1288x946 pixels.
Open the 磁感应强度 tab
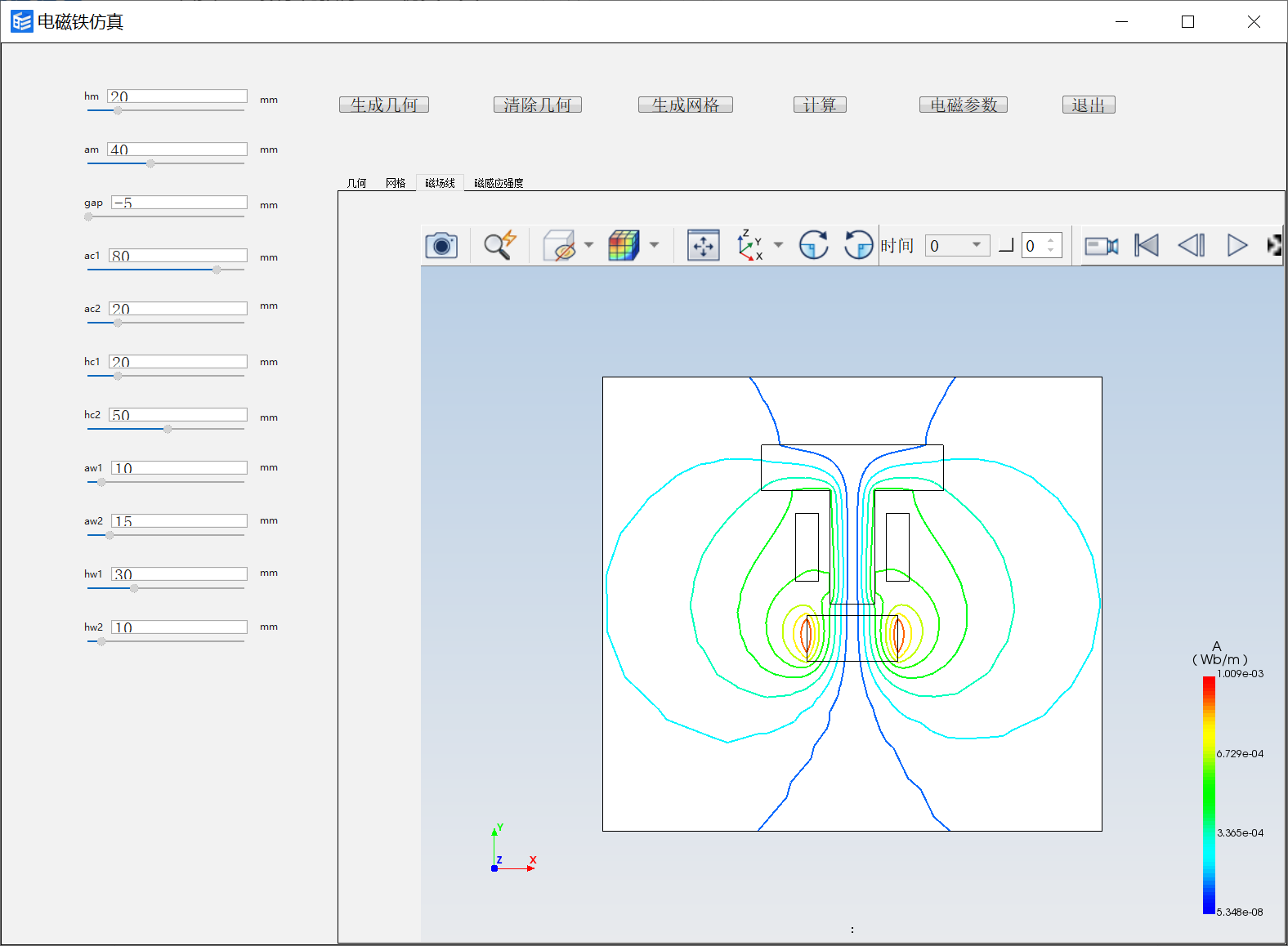[499, 183]
